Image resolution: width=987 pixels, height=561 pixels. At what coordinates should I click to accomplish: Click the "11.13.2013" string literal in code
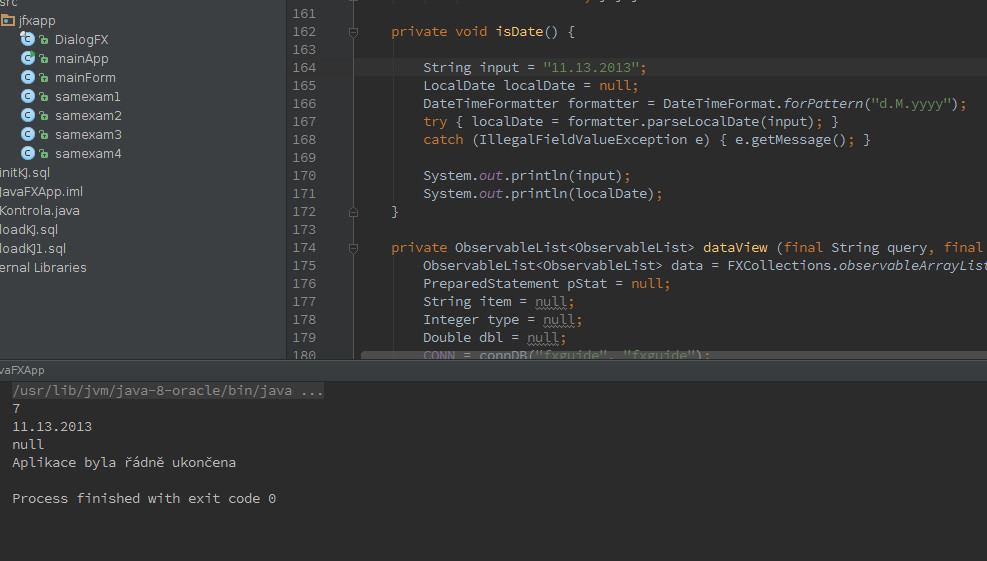tap(591, 67)
